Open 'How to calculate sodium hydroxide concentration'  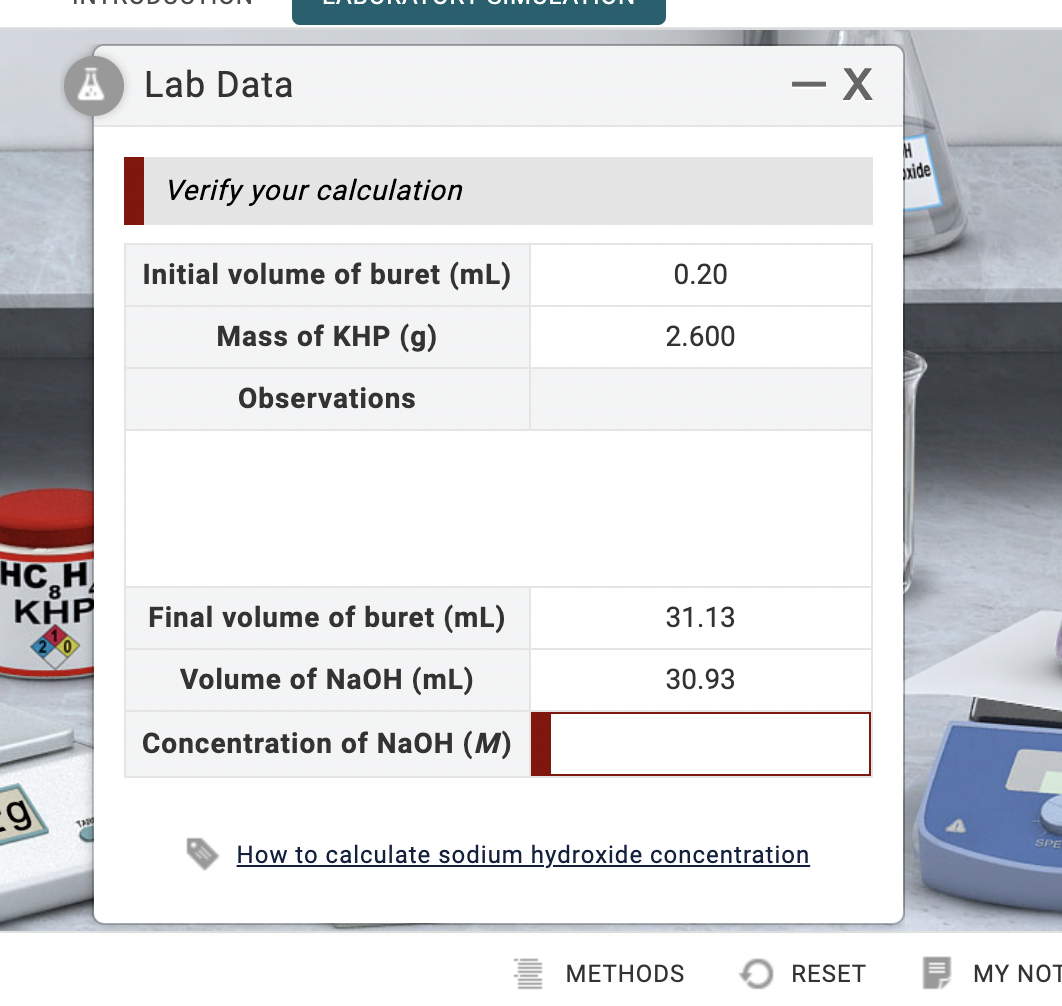522,855
